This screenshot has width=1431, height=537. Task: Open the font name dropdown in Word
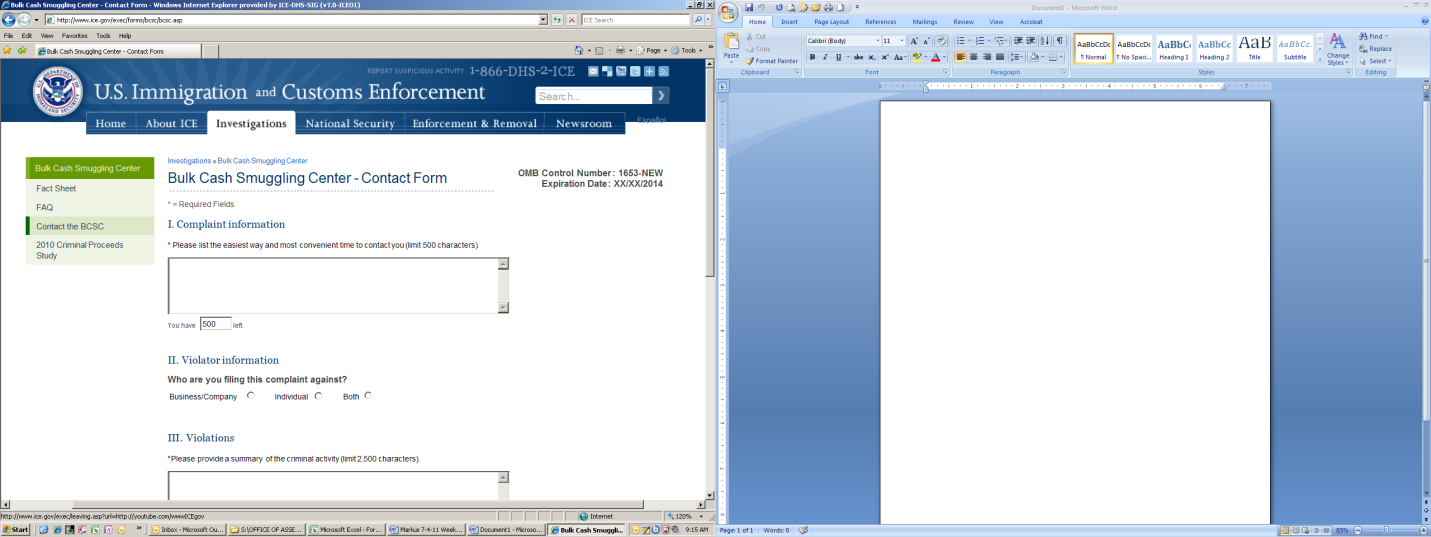pos(877,41)
